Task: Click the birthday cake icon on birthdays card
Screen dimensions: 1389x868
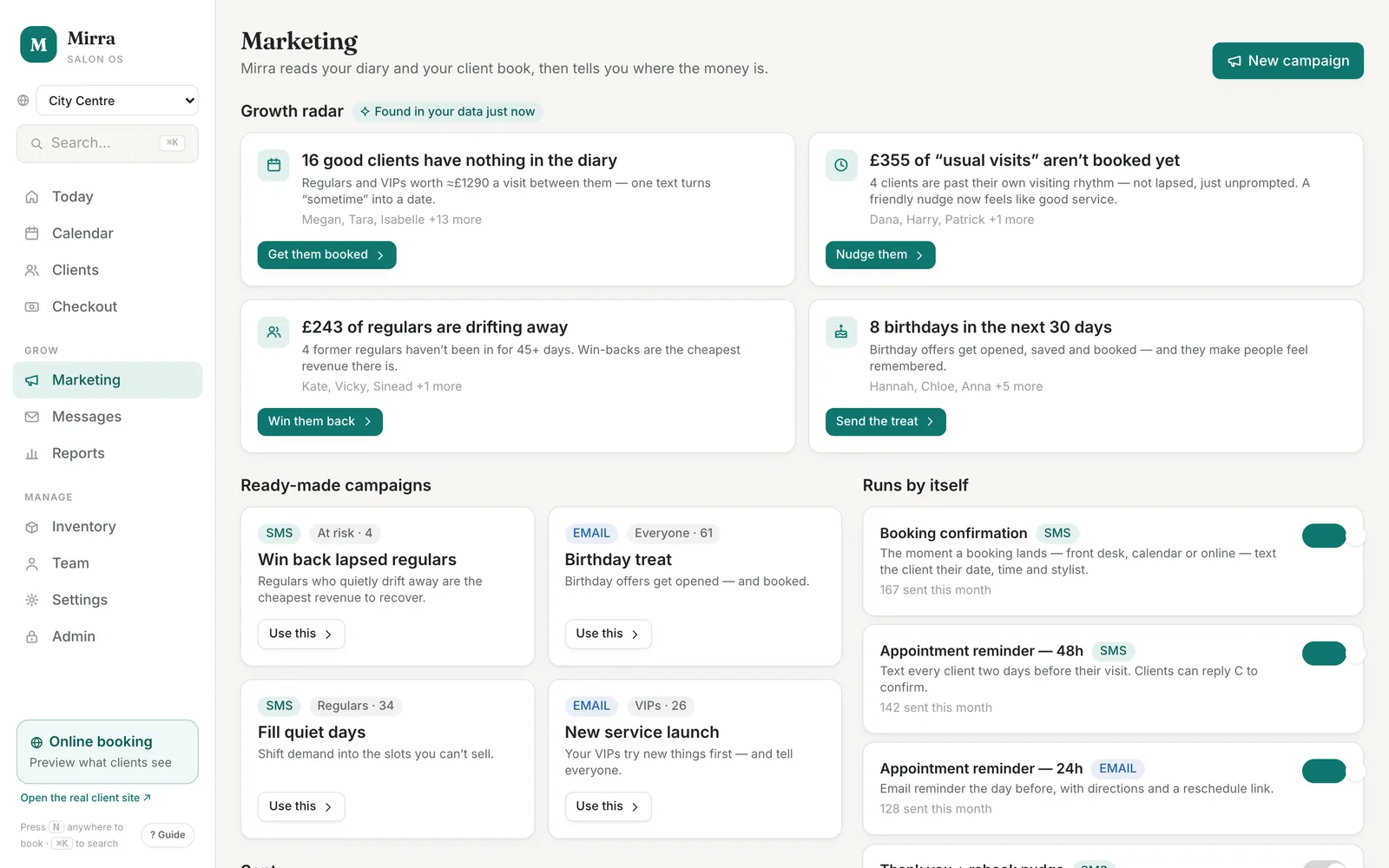Action: pyautogui.click(x=841, y=332)
